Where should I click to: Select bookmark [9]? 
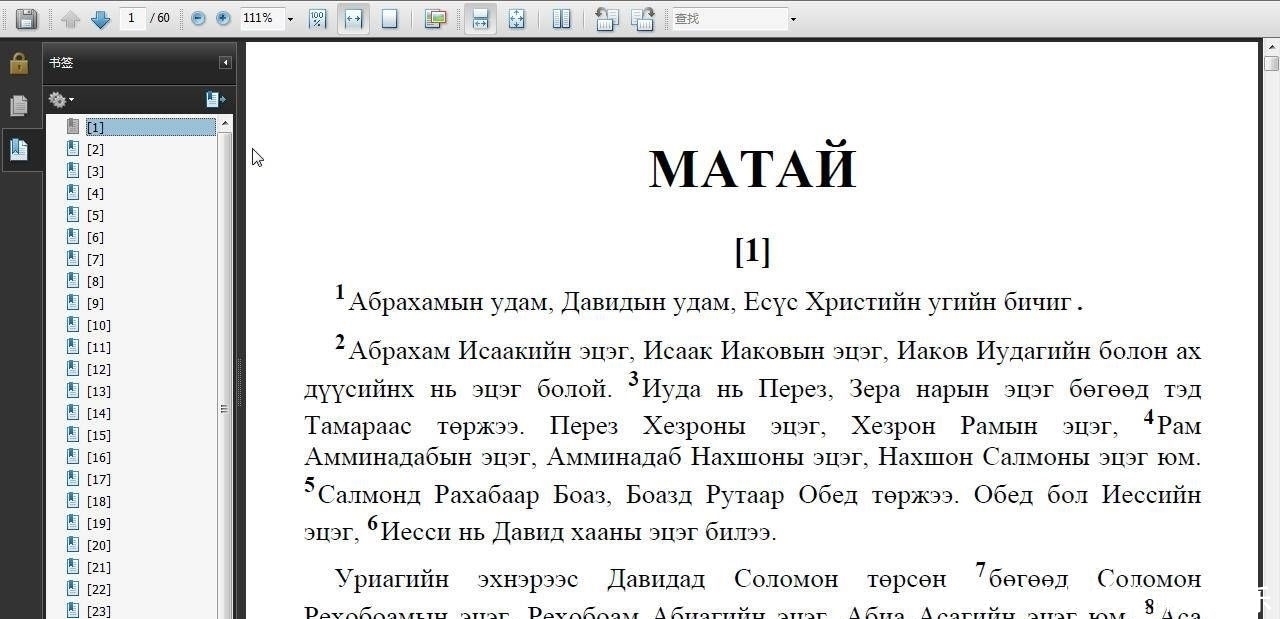(95, 303)
